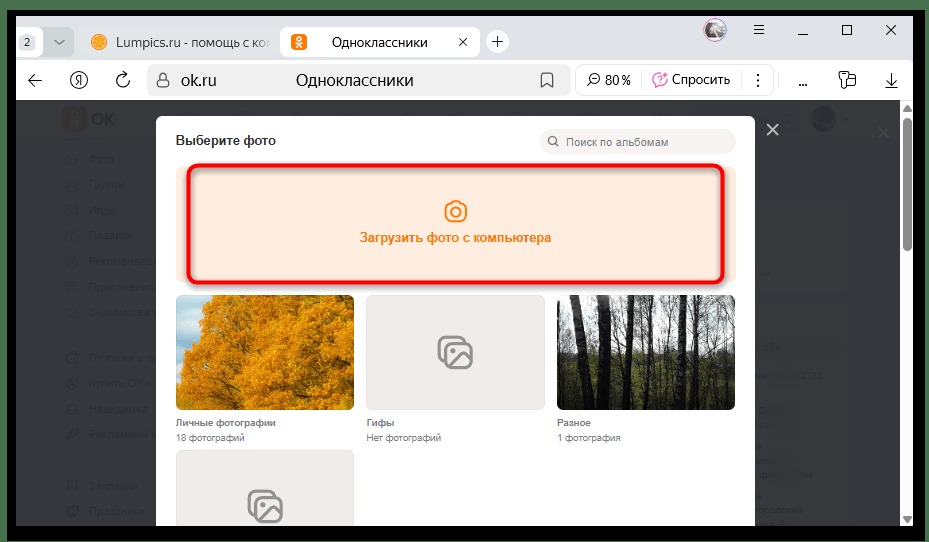Viewport: 929px width, 542px height.
Task: Click the page vertical scrollbar thumb
Action: tap(907, 185)
